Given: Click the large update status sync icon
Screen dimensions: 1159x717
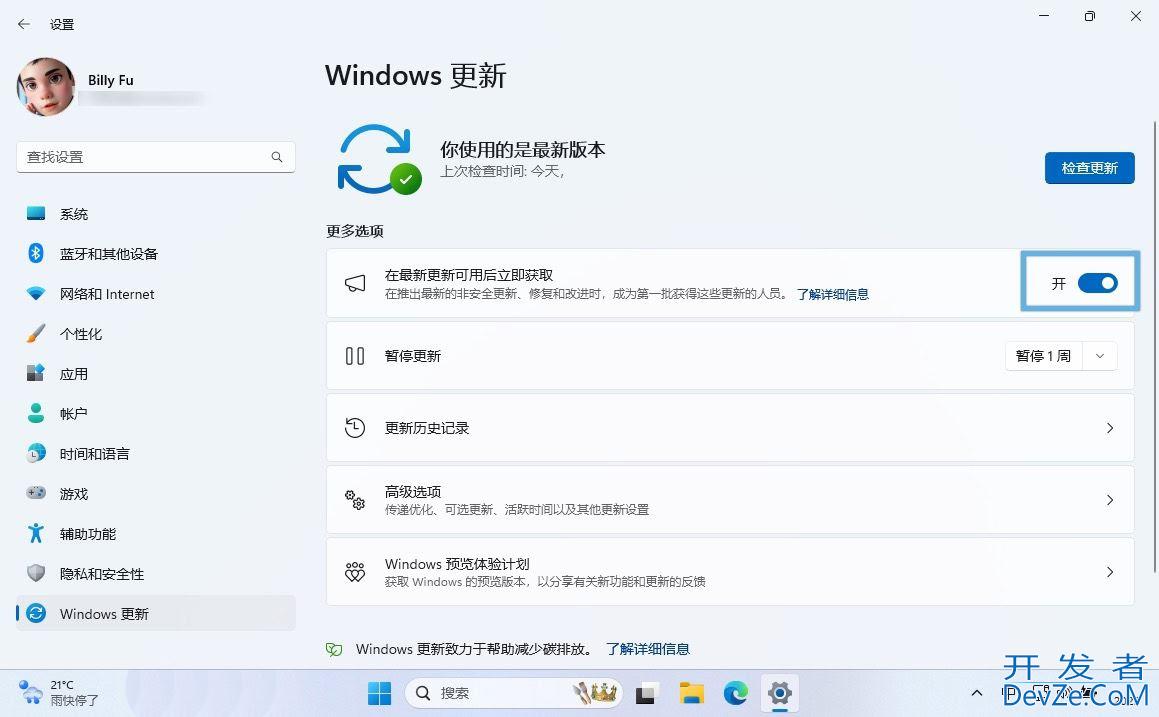Looking at the screenshot, I should pos(378,159).
